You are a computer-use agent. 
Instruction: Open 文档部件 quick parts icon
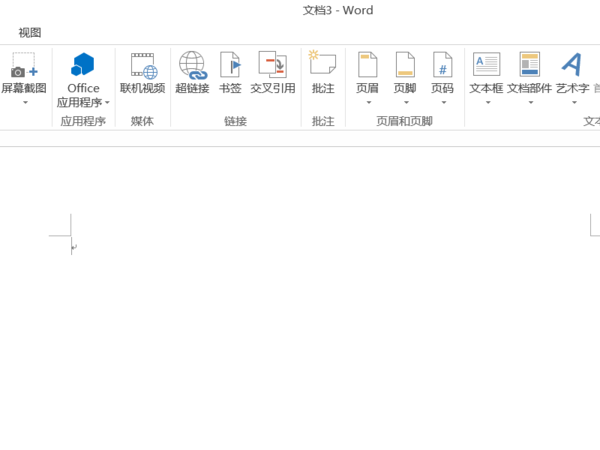tap(530, 64)
